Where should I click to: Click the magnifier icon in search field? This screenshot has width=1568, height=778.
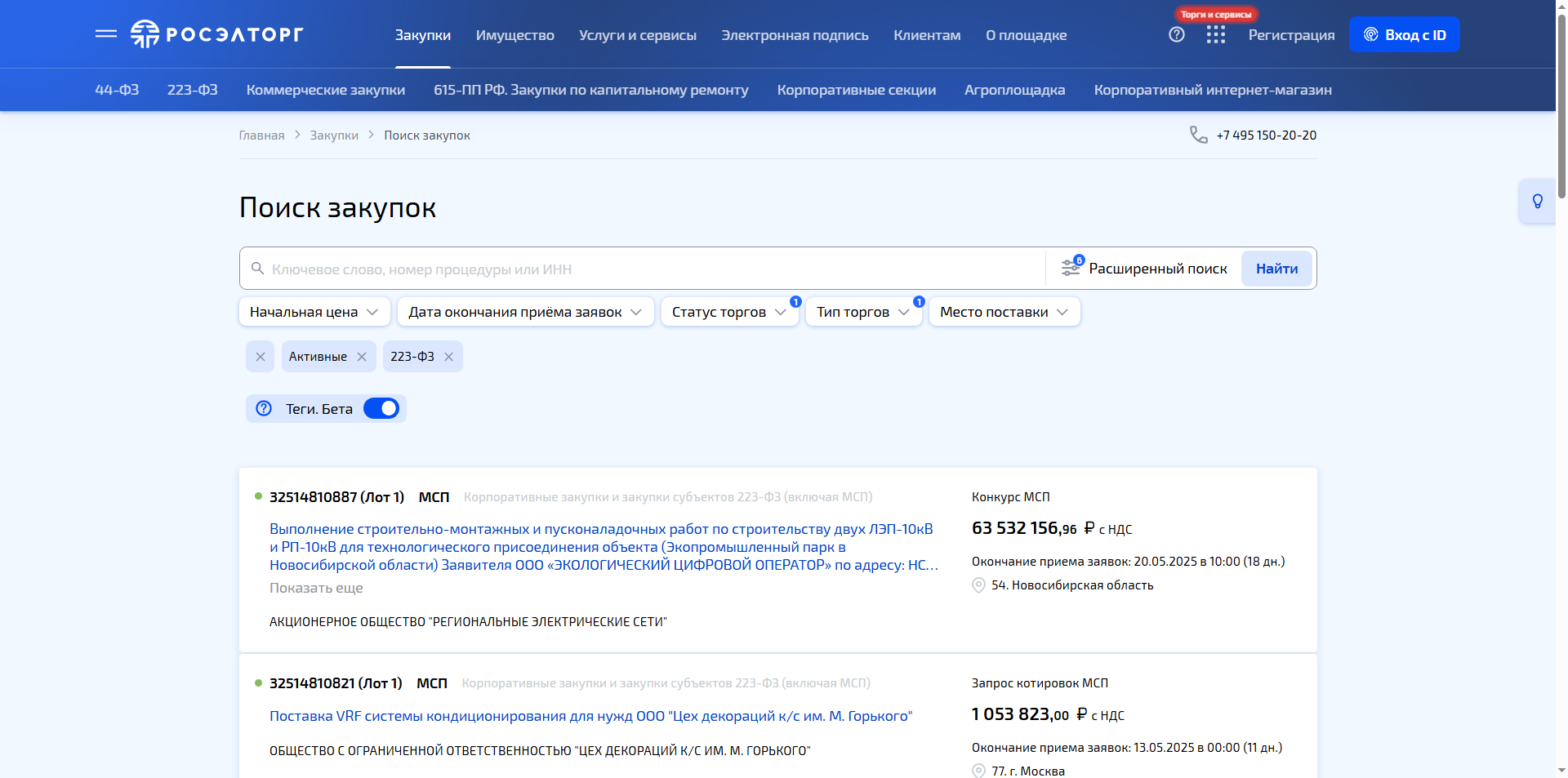[257, 269]
